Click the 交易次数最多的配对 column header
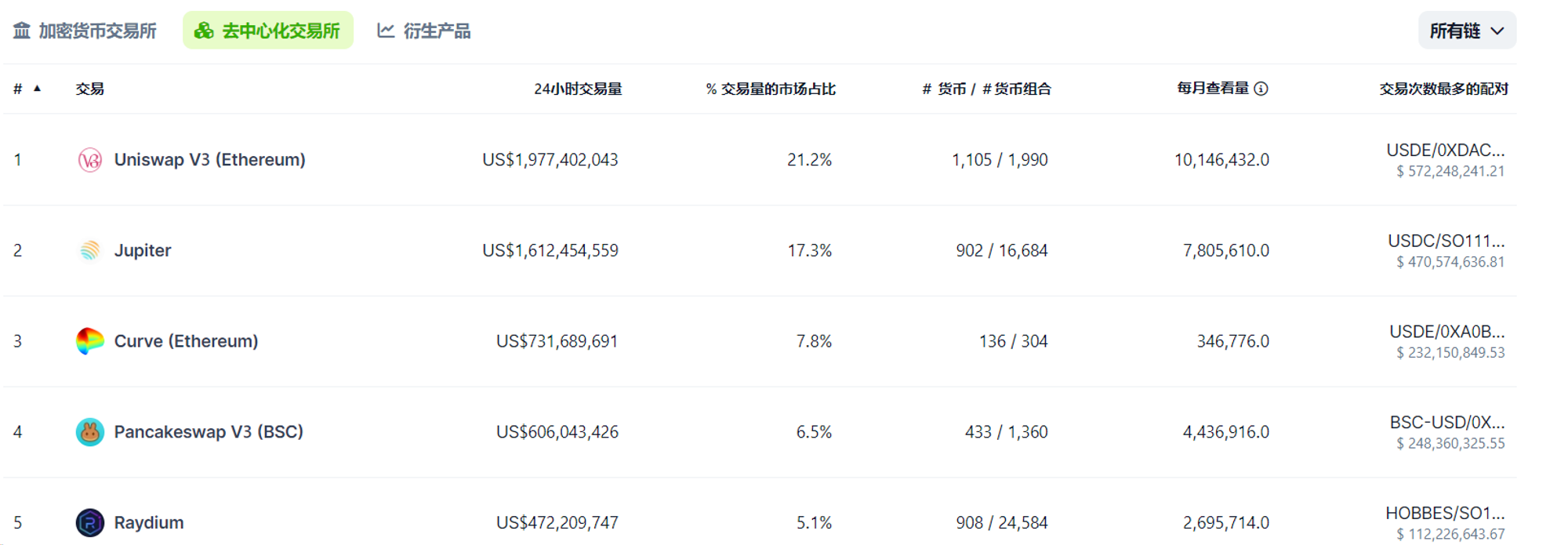 click(x=1443, y=89)
